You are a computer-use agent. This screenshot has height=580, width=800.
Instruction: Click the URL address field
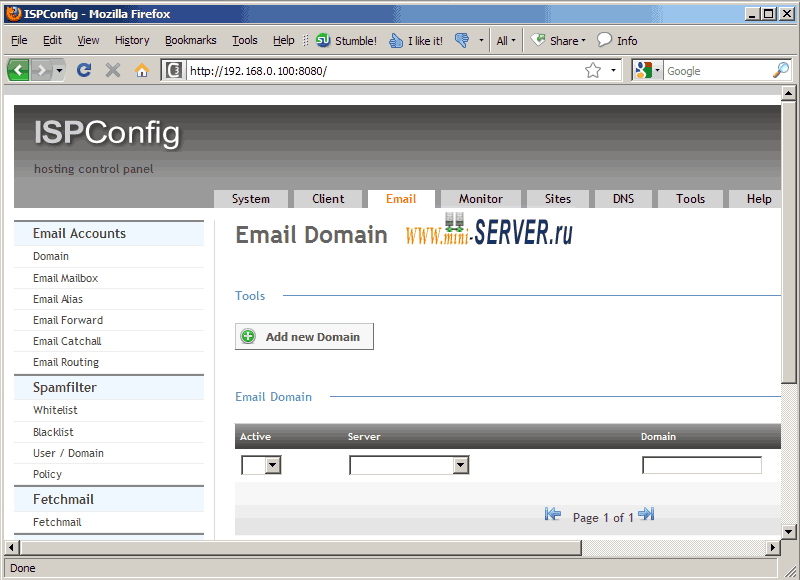click(384, 70)
